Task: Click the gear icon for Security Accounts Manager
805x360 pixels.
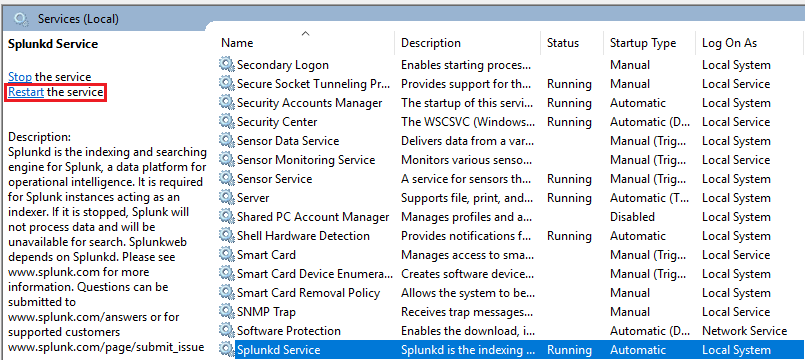Action: [x=226, y=102]
